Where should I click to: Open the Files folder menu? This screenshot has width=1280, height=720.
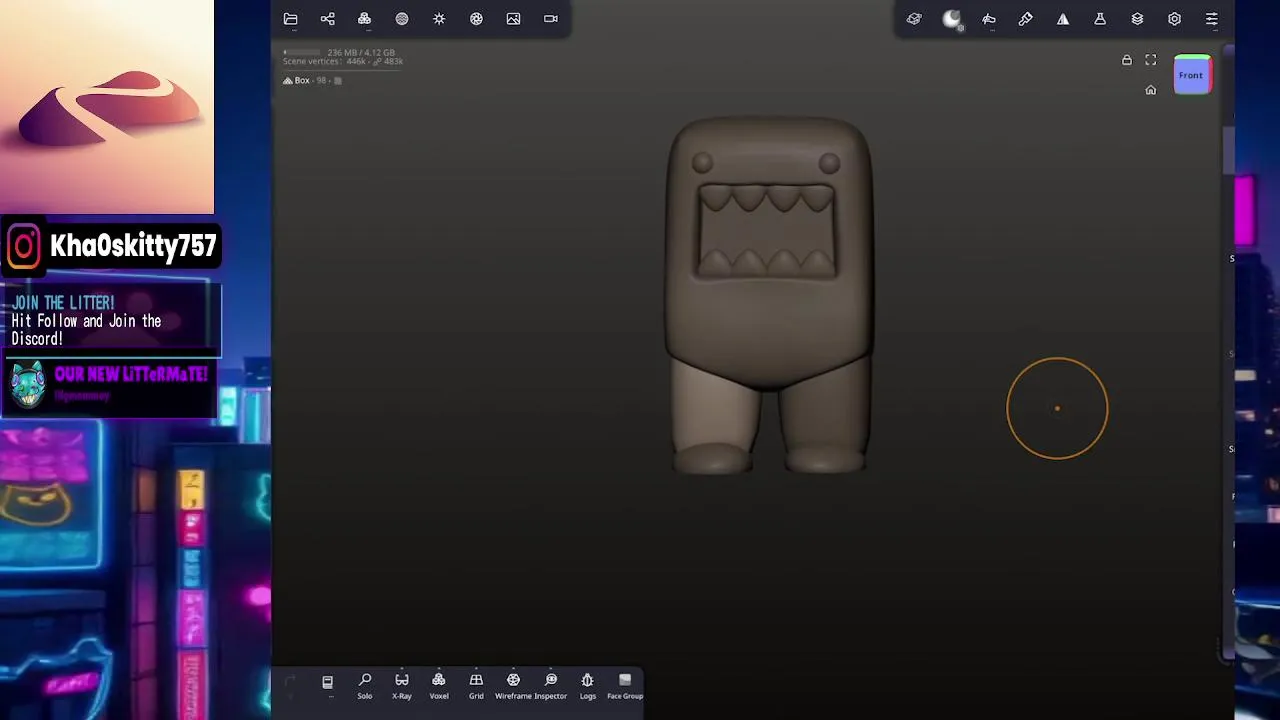click(x=290, y=19)
